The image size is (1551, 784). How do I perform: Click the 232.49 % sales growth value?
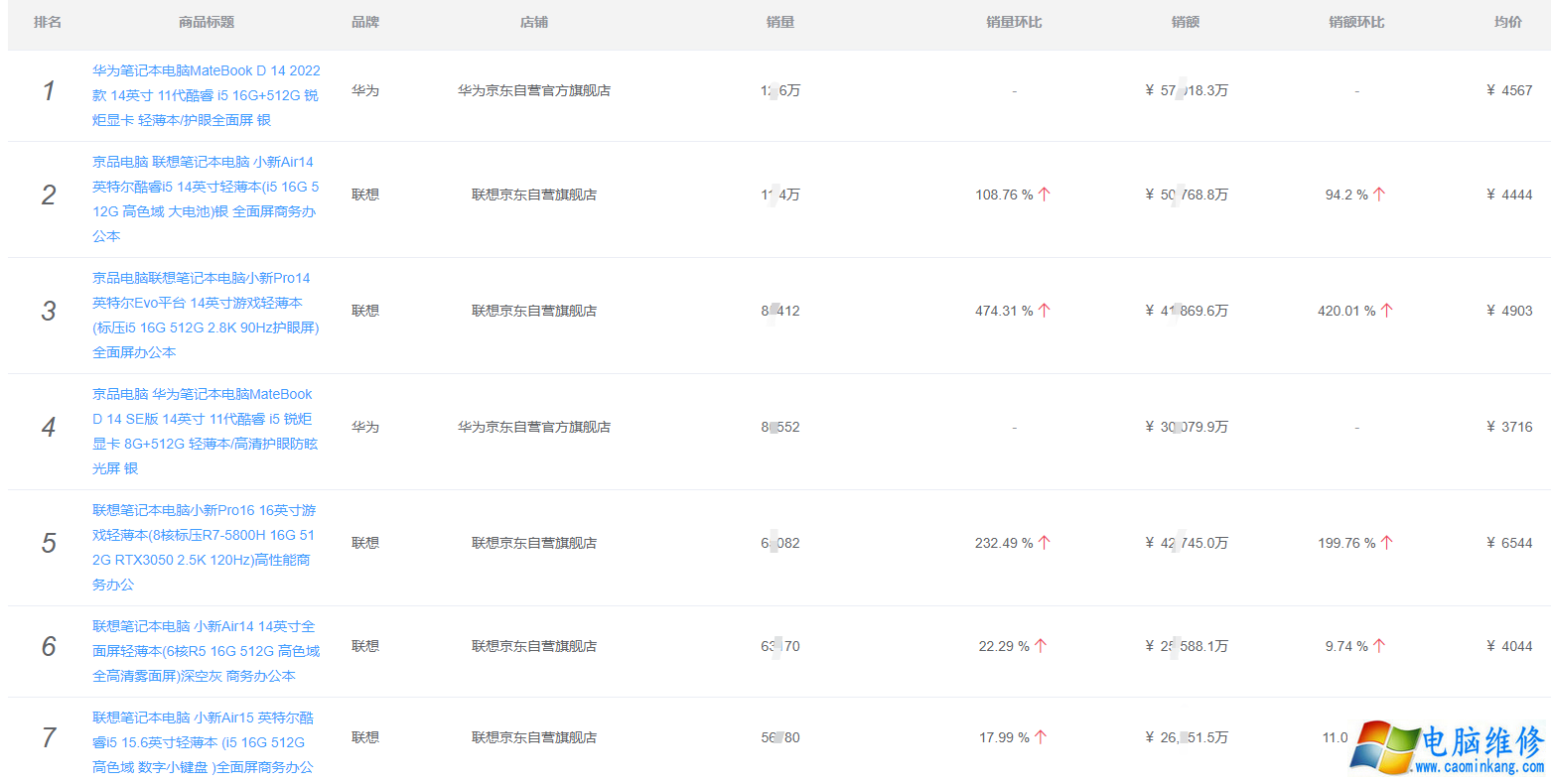point(1004,543)
